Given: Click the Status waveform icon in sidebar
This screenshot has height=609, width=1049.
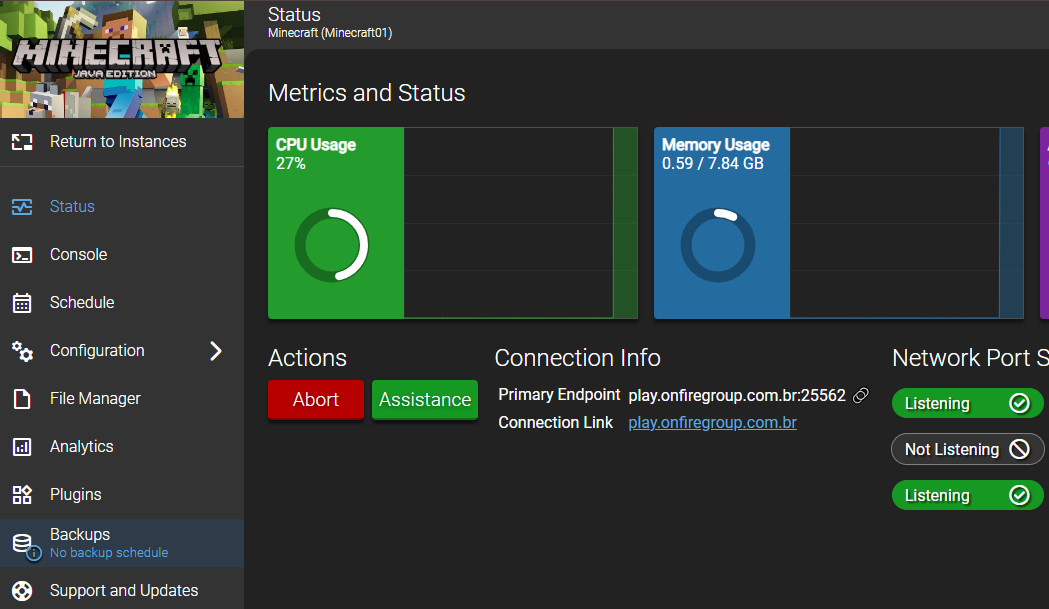Looking at the screenshot, I should pos(22,207).
